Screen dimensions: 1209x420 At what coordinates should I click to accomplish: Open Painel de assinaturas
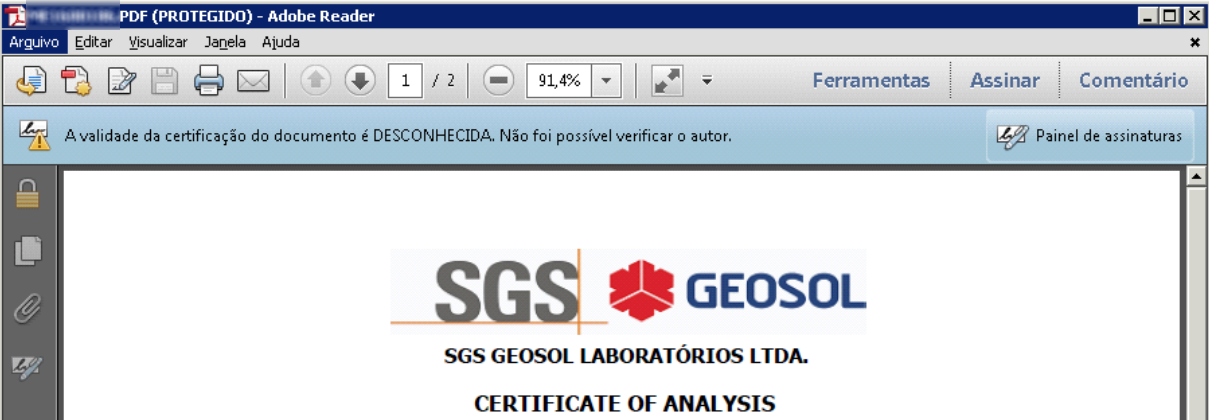[x=1090, y=136]
